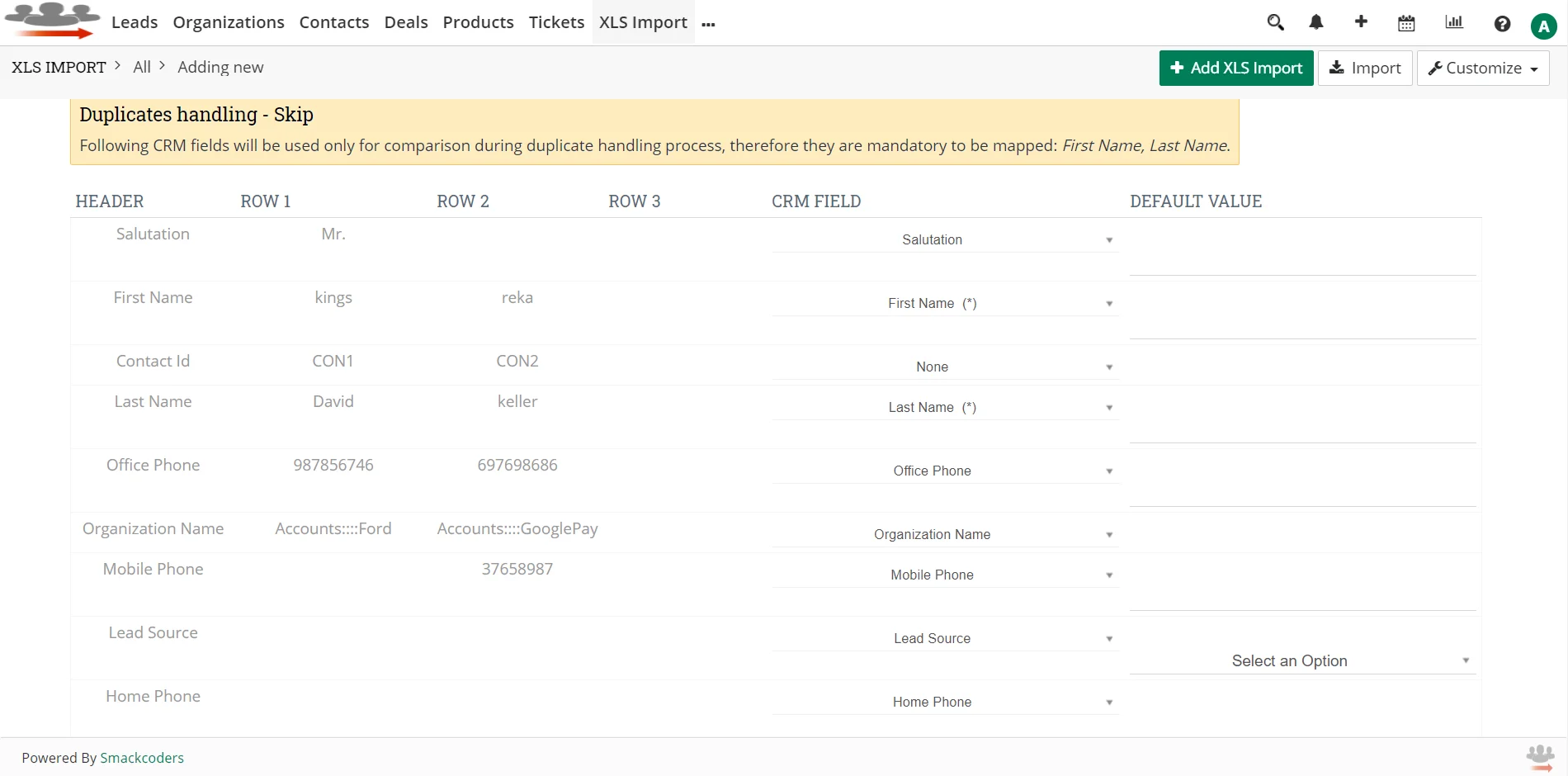The width and height of the screenshot is (1568, 776).
Task: Open the global search magnifier
Action: coord(1275,22)
